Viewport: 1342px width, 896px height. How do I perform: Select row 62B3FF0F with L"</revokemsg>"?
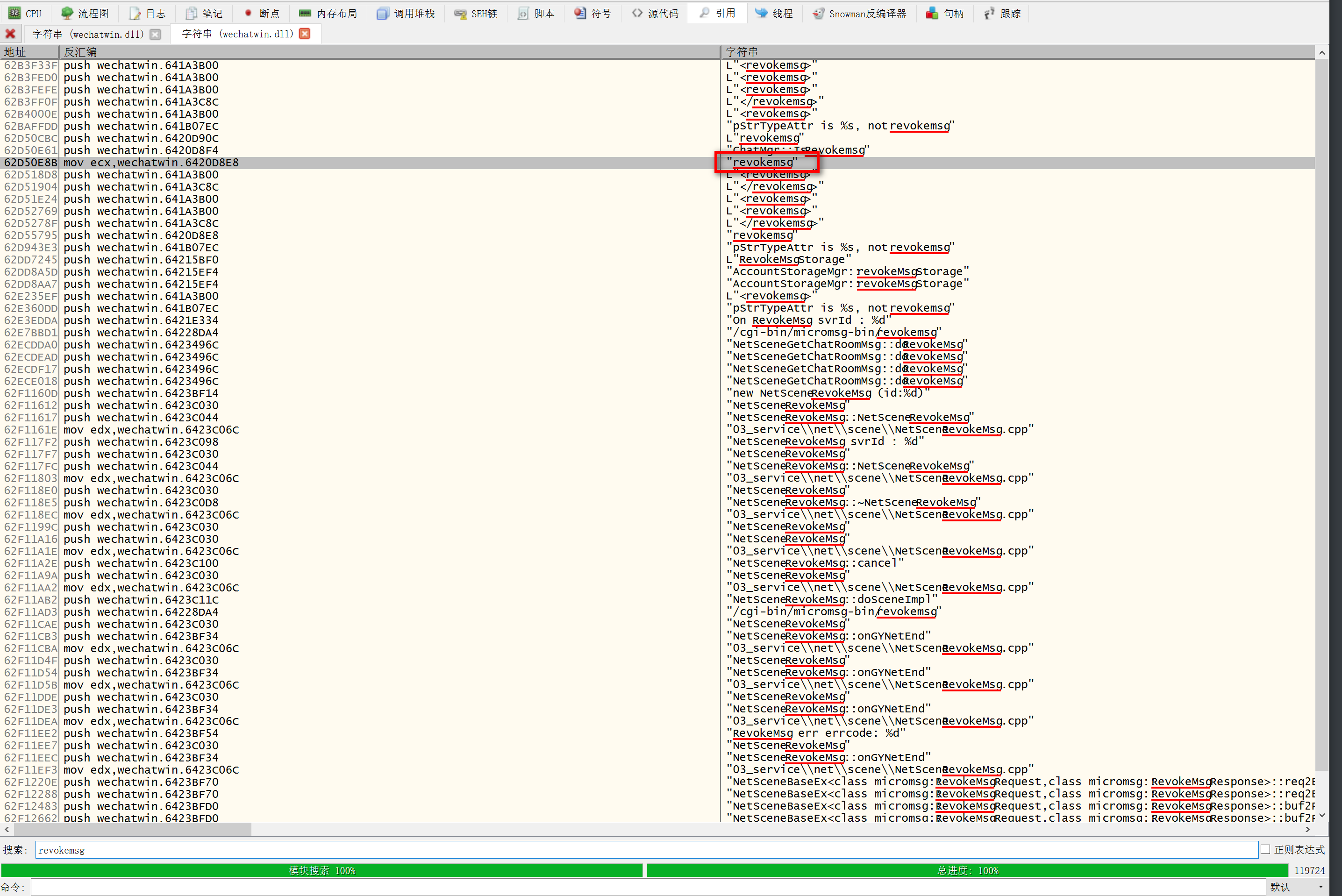[x=657, y=102]
